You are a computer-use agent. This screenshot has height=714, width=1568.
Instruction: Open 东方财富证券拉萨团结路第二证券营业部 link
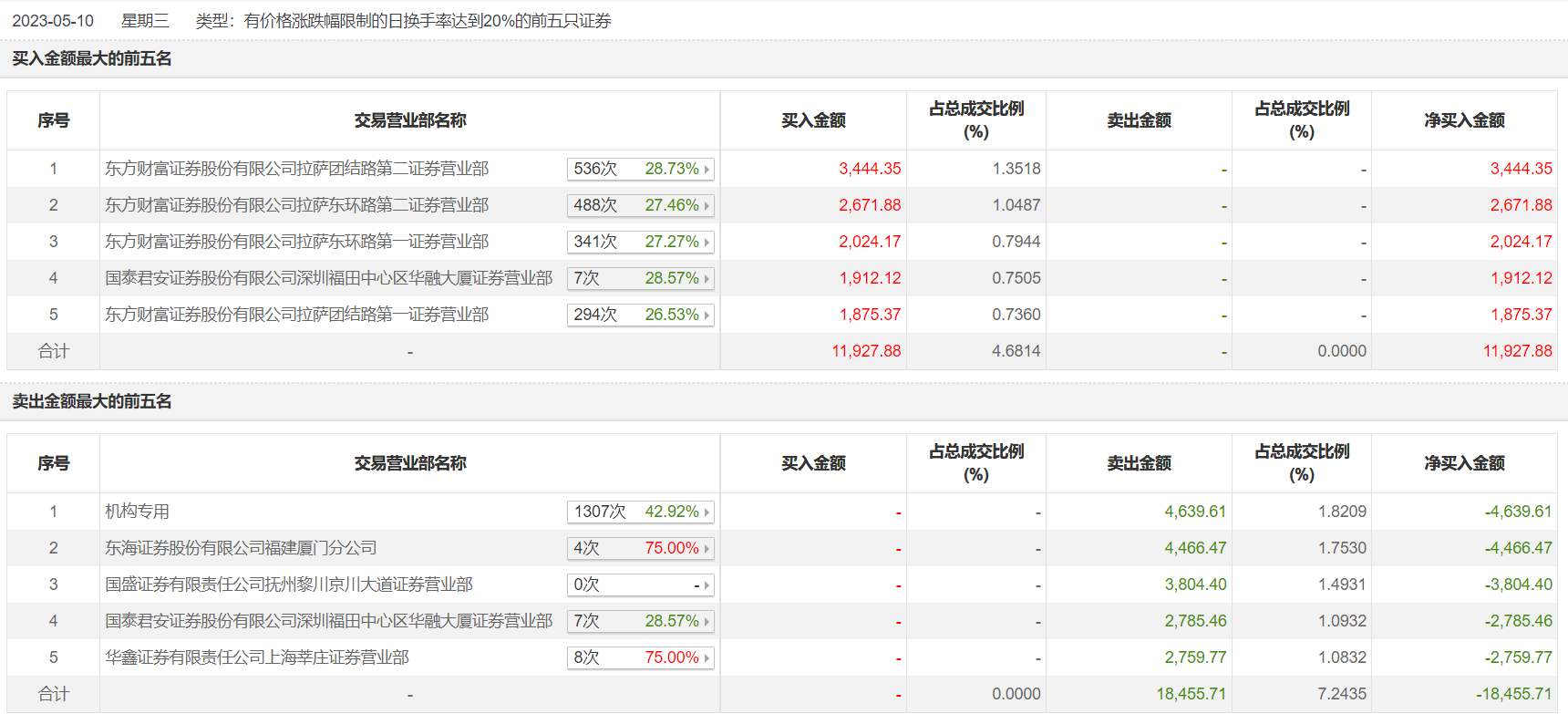click(297, 169)
